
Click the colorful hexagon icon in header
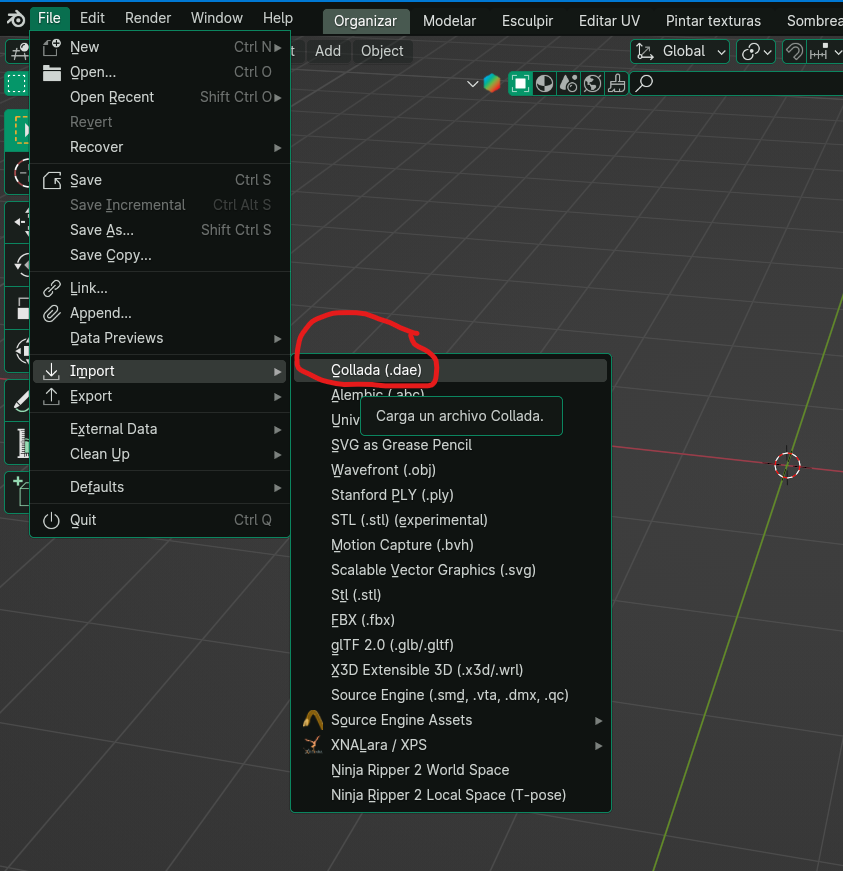pos(492,83)
